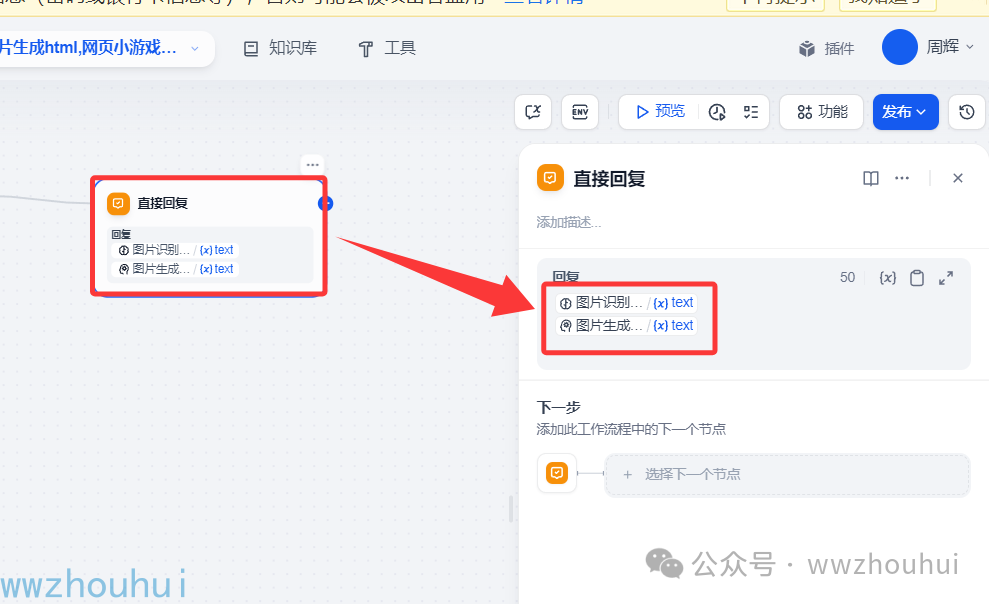Click 图片识别 variable in canvas node
This screenshot has width=989, height=604.
(x=176, y=250)
